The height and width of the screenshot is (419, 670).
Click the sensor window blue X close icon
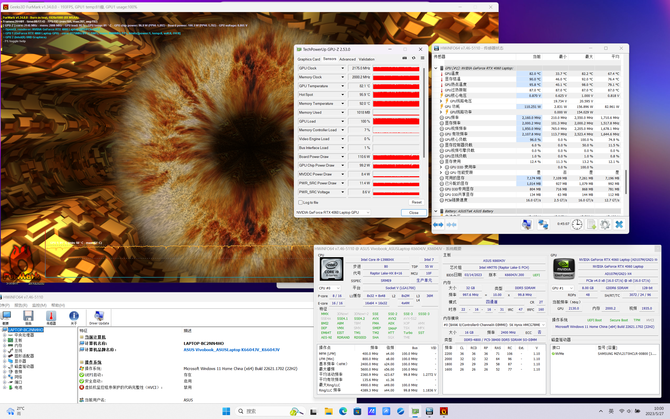619,224
